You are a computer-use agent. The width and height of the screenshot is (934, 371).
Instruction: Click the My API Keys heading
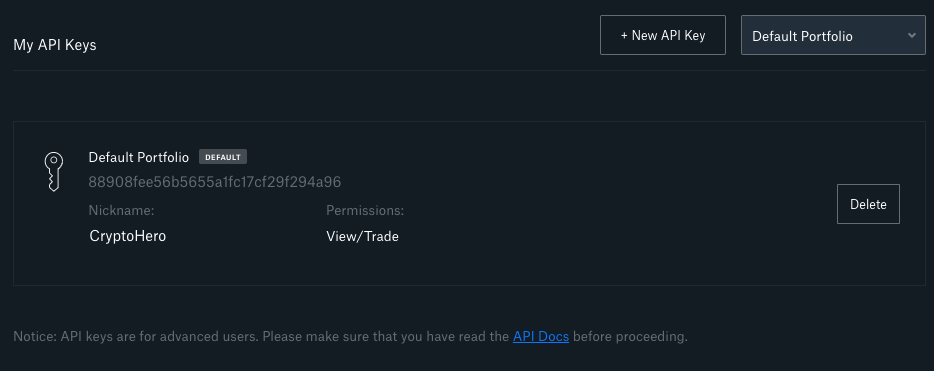(x=54, y=45)
